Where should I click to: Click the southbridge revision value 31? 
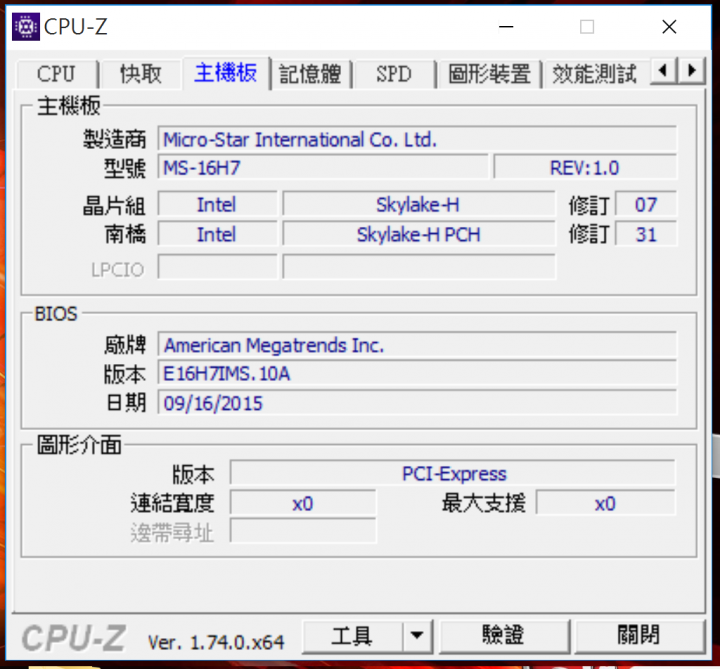coord(646,234)
